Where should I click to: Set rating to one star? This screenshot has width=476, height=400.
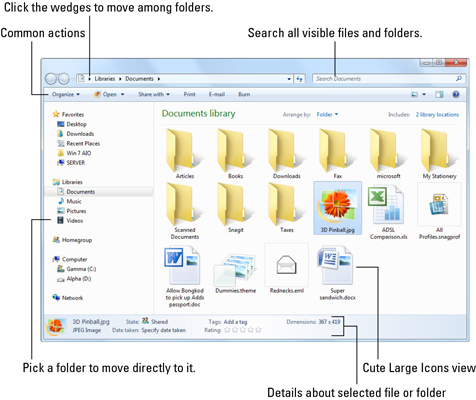tap(227, 330)
